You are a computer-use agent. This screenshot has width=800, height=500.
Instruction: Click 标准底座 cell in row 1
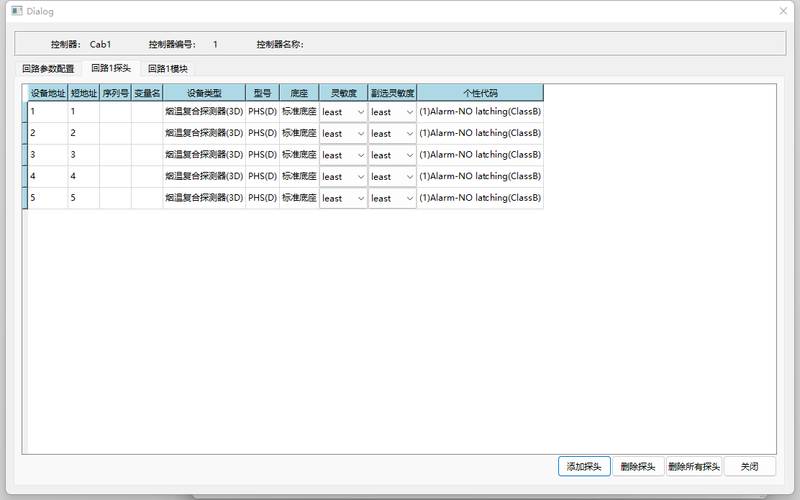299,112
